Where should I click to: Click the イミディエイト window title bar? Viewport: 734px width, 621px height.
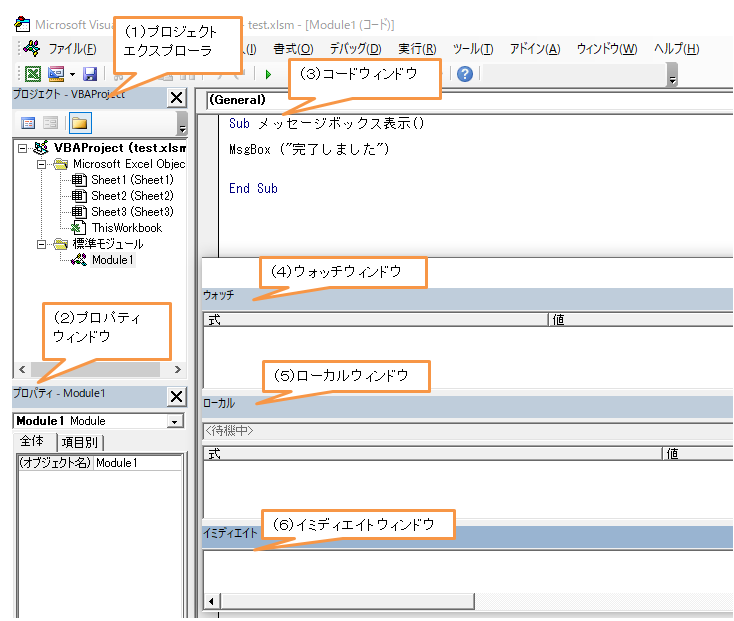467,537
